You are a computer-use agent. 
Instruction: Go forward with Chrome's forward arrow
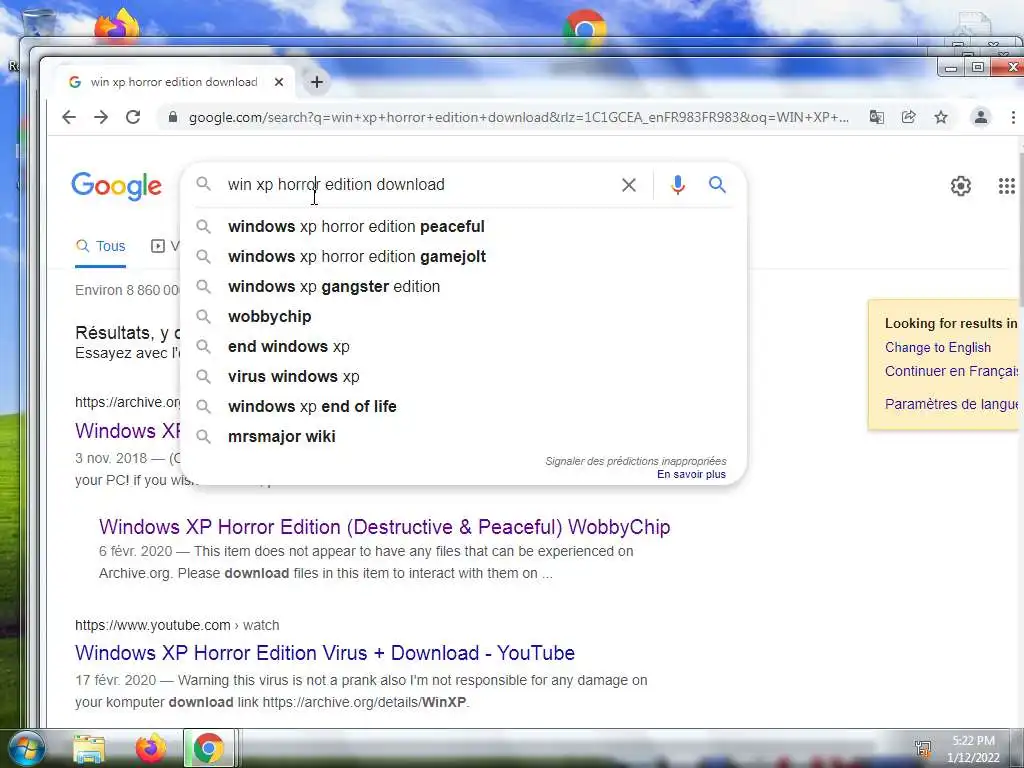101,118
